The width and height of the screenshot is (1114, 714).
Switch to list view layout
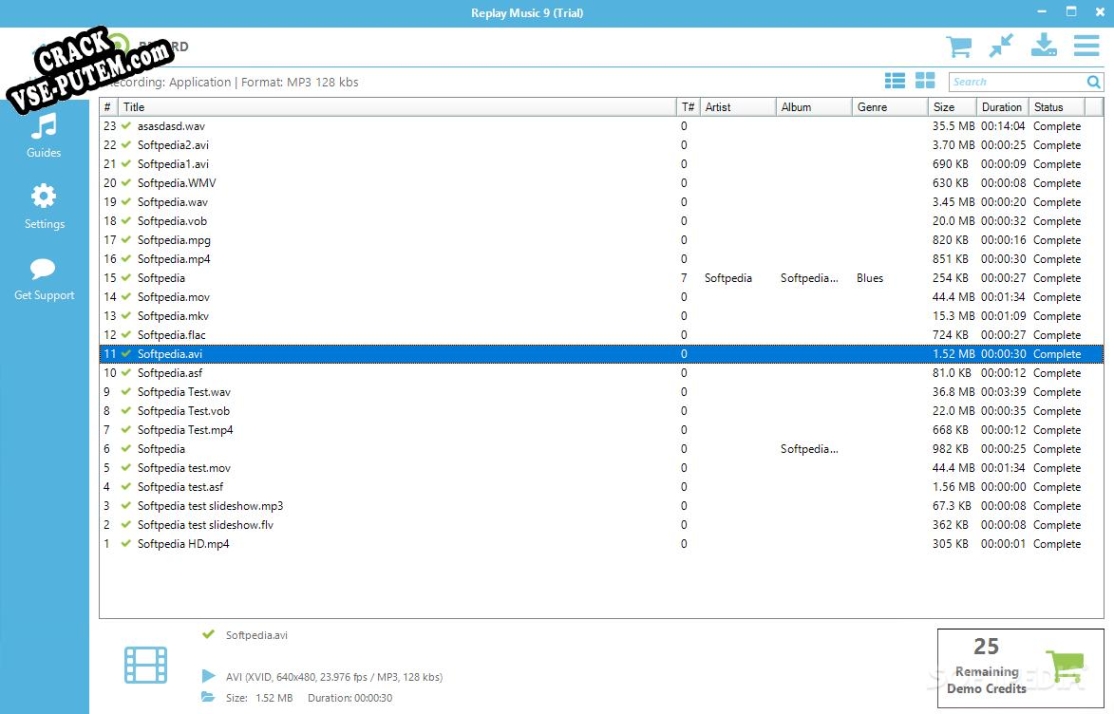pos(895,81)
